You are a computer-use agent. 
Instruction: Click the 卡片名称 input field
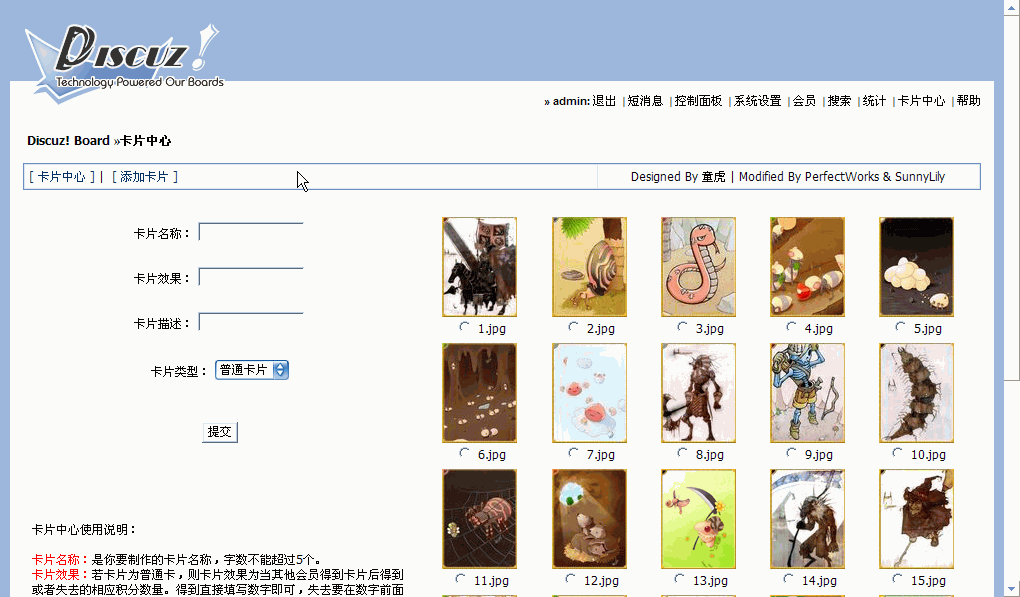(x=251, y=232)
